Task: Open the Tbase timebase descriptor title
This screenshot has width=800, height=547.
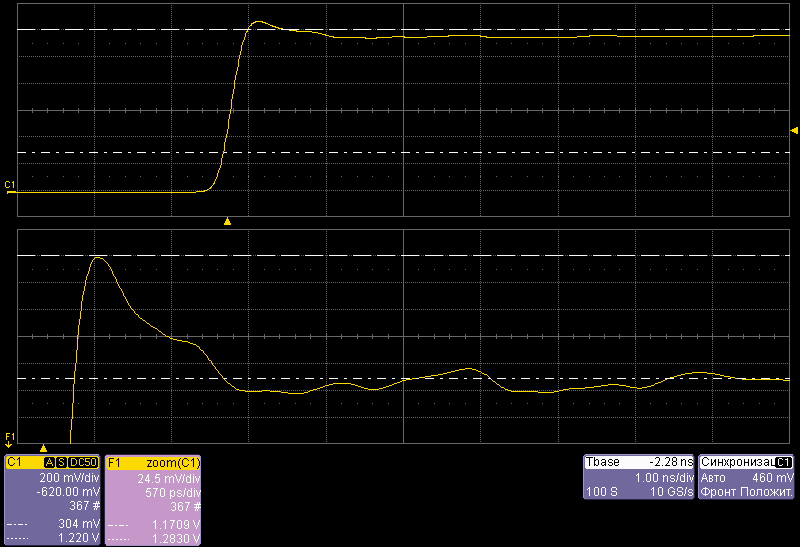Action: point(603,462)
